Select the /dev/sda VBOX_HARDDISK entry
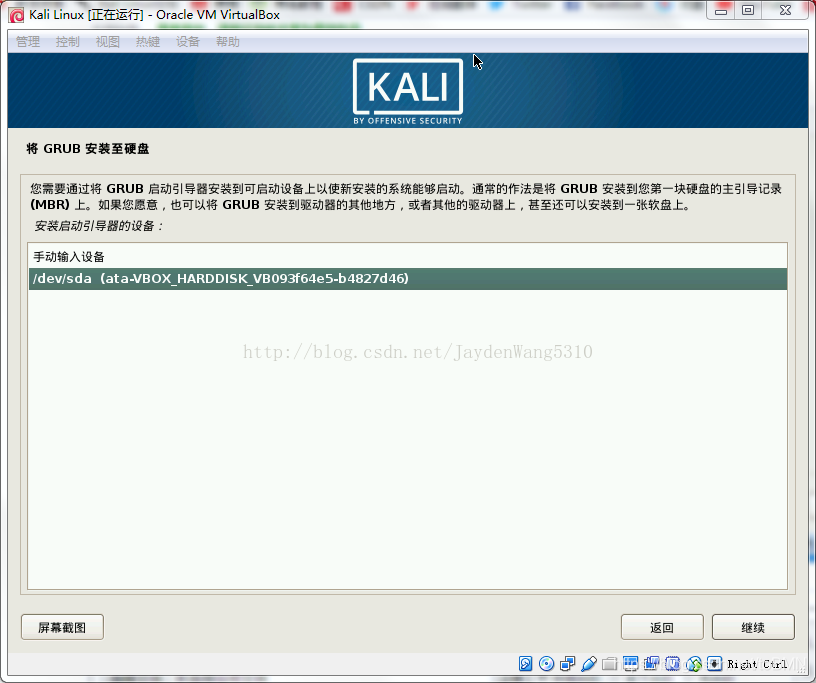Image resolution: width=816 pixels, height=683 pixels. click(407, 279)
